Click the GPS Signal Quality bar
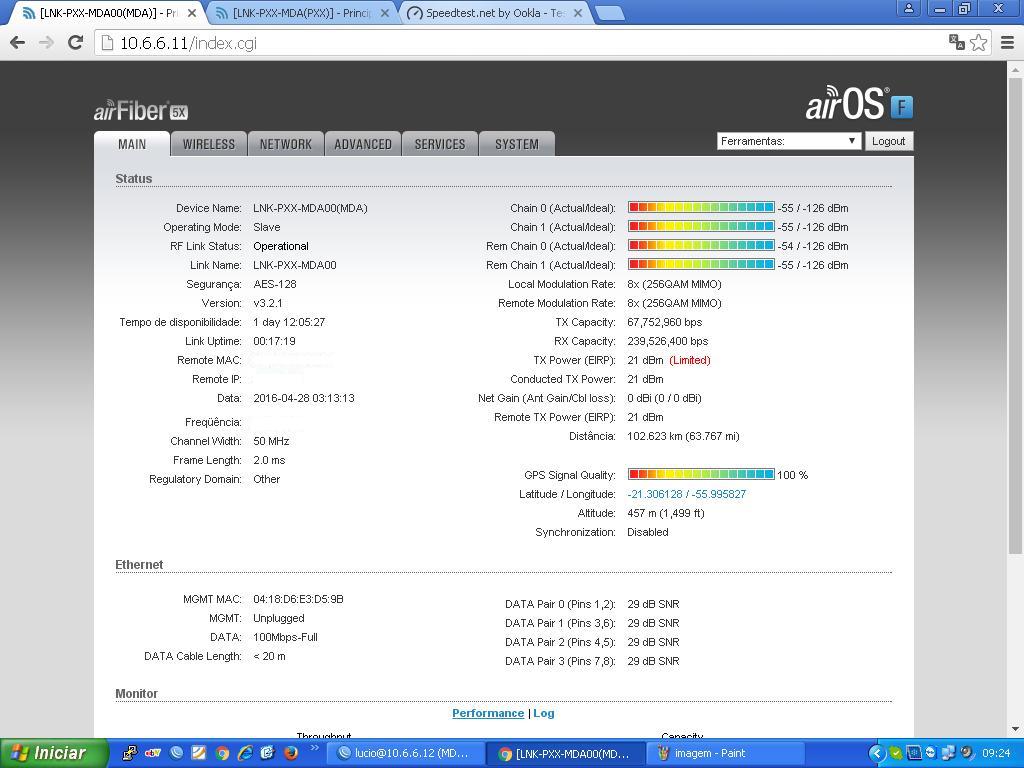Image resolution: width=1024 pixels, height=768 pixels. (701, 474)
